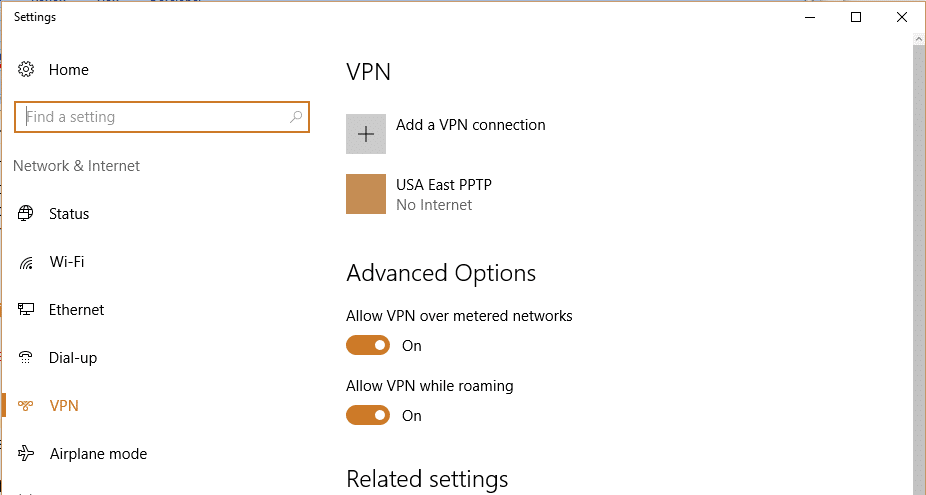Go to the Settings Home page
Screen dimensions: 926x495
tap(69, 70)
